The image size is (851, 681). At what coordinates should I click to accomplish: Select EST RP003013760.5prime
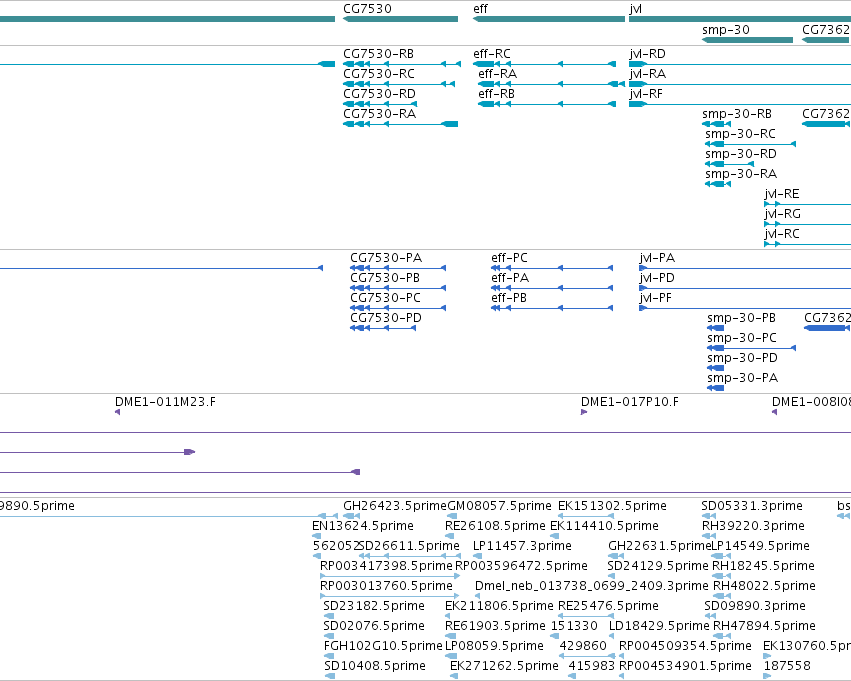pyautogui.click(x=386, y=586)
